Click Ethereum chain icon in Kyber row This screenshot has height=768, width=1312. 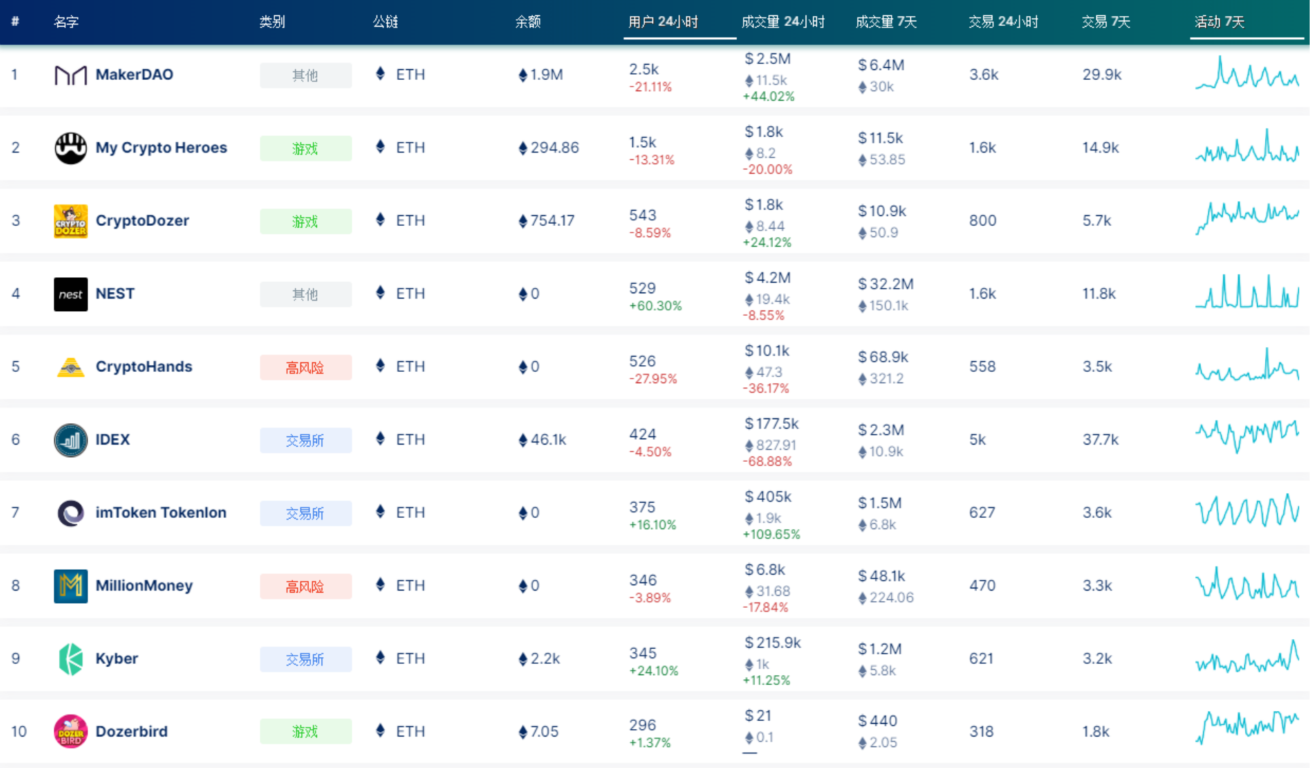[380, 658]
